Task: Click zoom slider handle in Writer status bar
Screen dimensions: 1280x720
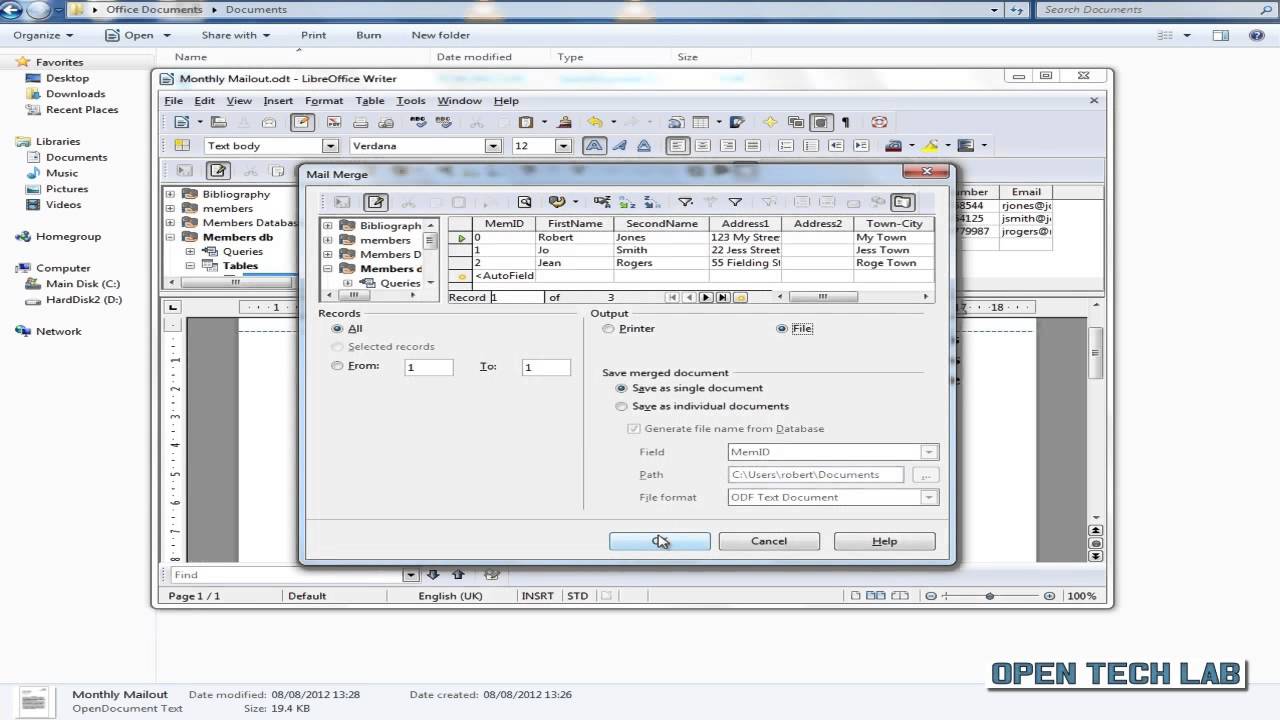Action: click(990, 596)
